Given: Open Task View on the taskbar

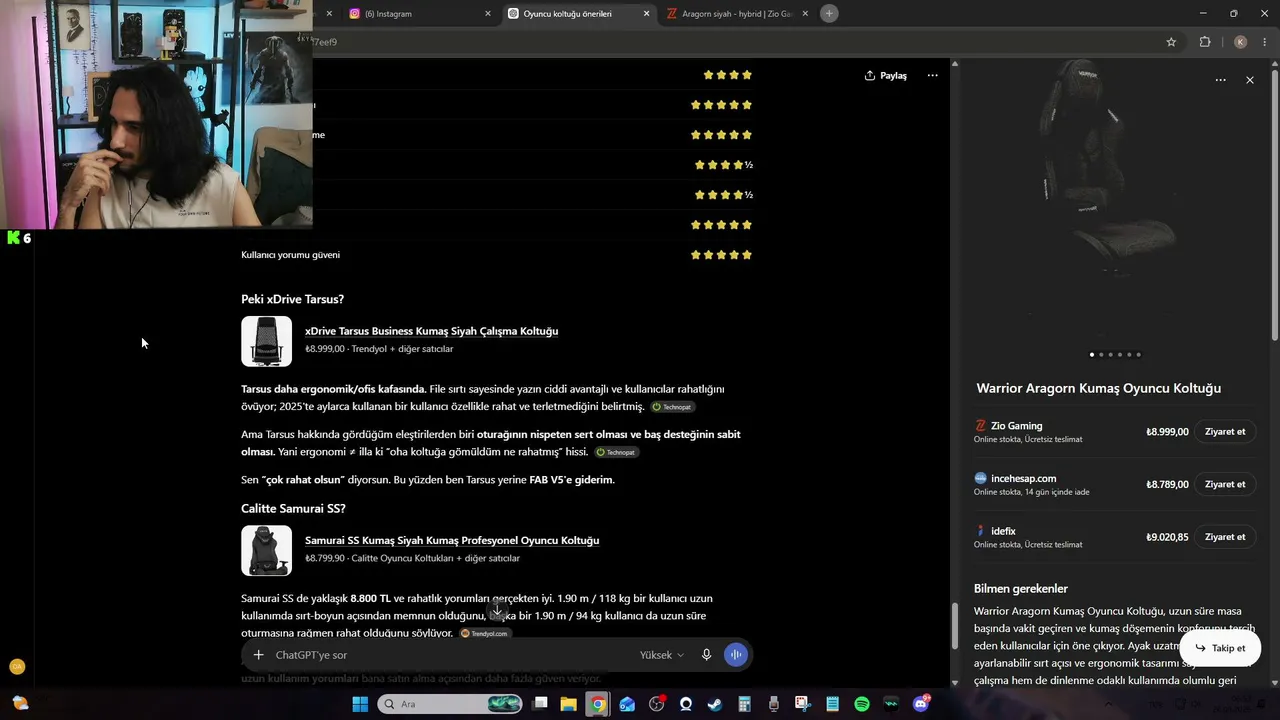Looking at the screenshot, I should [x=541, y=704].
